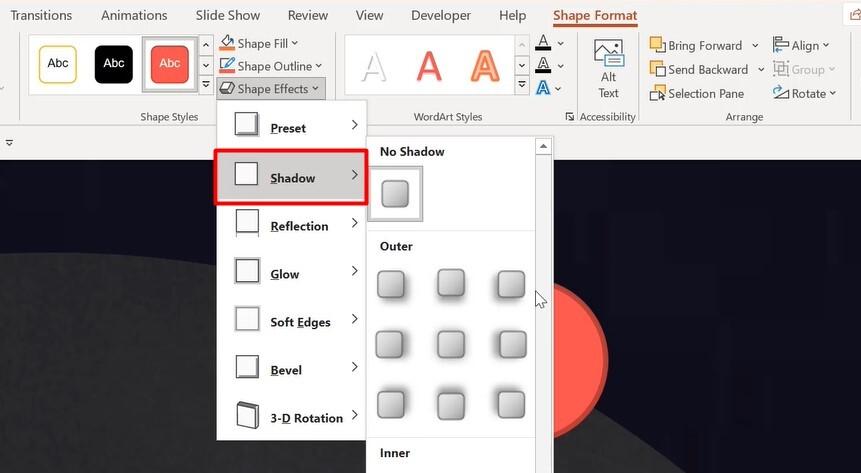Open the View ribbon tab
The image size is (861, 473).
click(370, 15)
